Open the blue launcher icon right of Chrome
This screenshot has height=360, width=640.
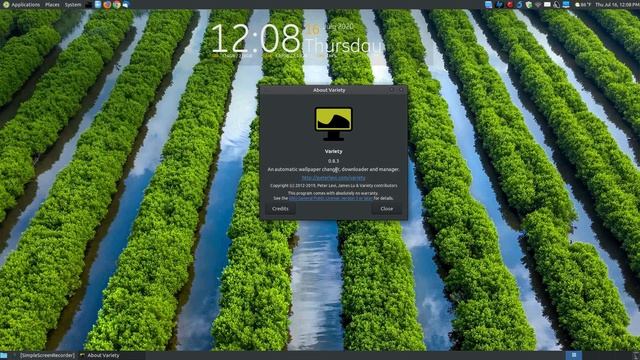[126, 4]
